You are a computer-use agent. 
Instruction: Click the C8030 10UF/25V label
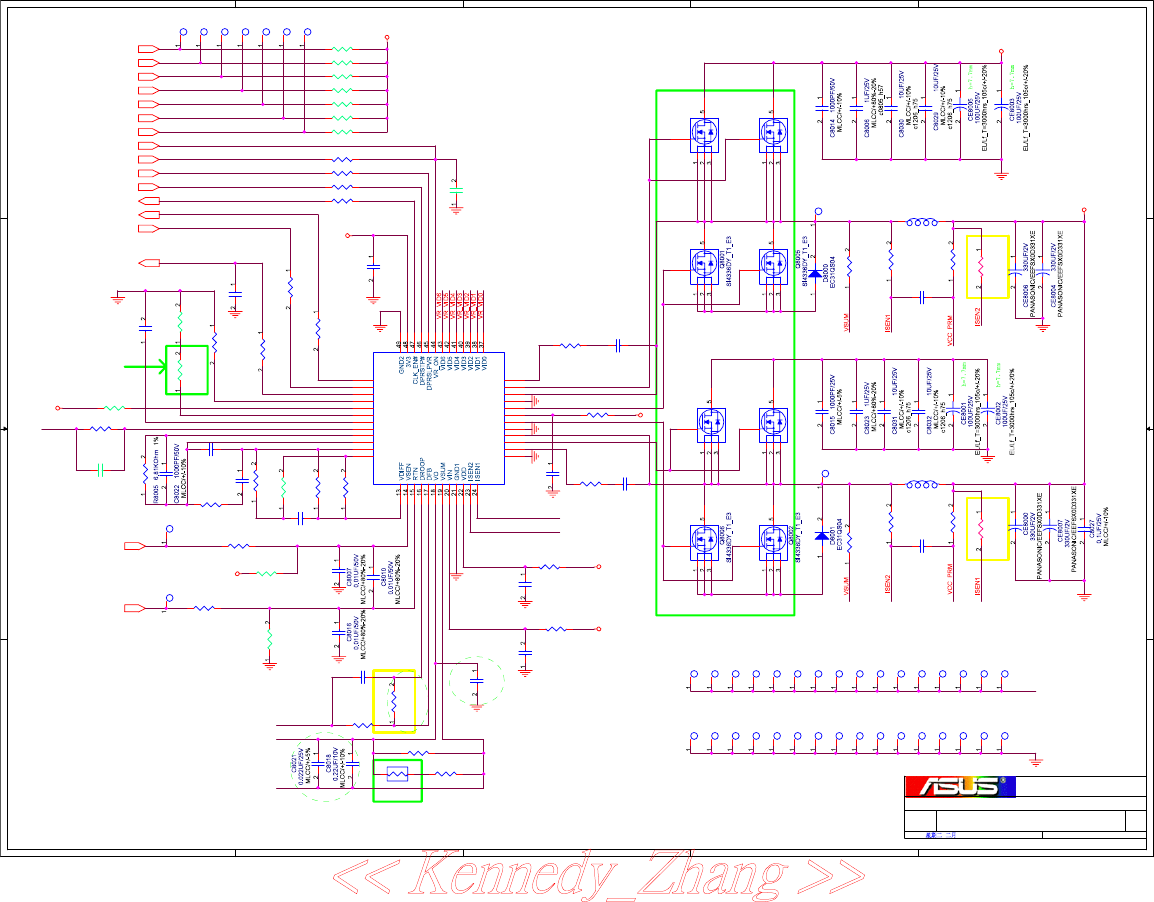tap(902, 104)
